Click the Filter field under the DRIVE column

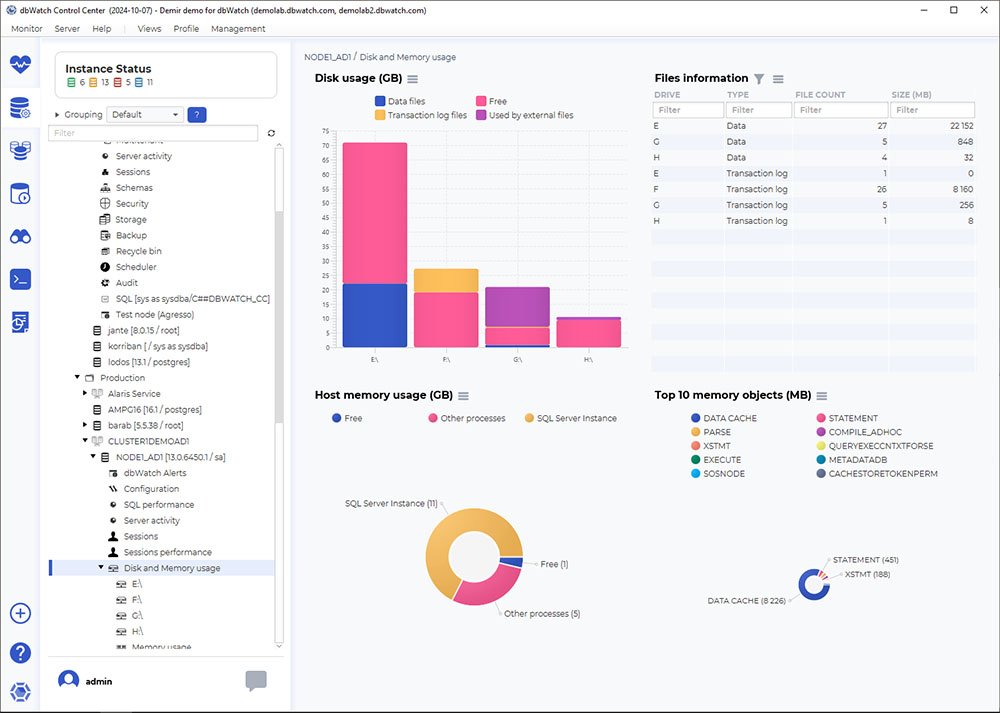click(687, 109)
